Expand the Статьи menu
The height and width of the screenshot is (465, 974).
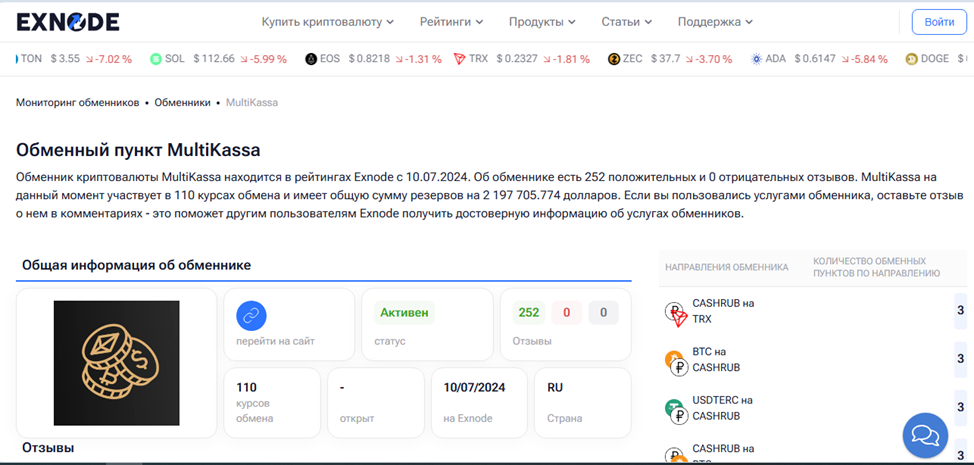point(626,22)
